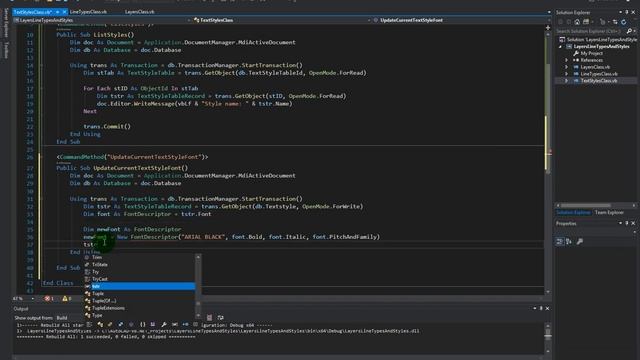Screen dimensions: 640x360
Task: Open the Toolbox side tab
Action: (x=6, y=50)
